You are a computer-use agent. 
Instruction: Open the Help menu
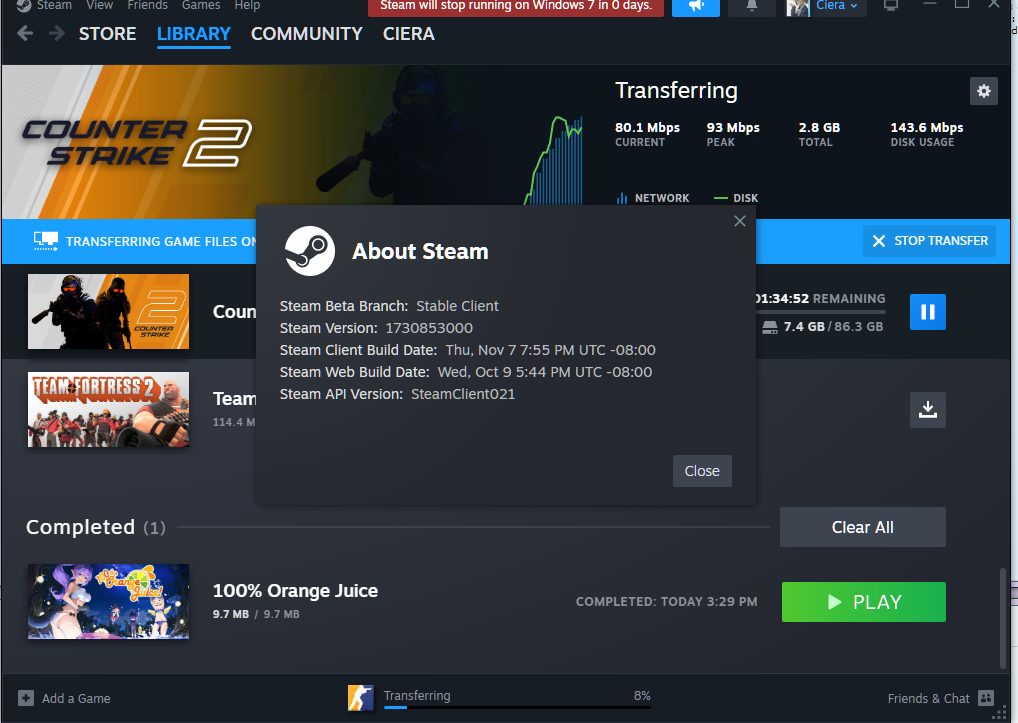(245, 6)
